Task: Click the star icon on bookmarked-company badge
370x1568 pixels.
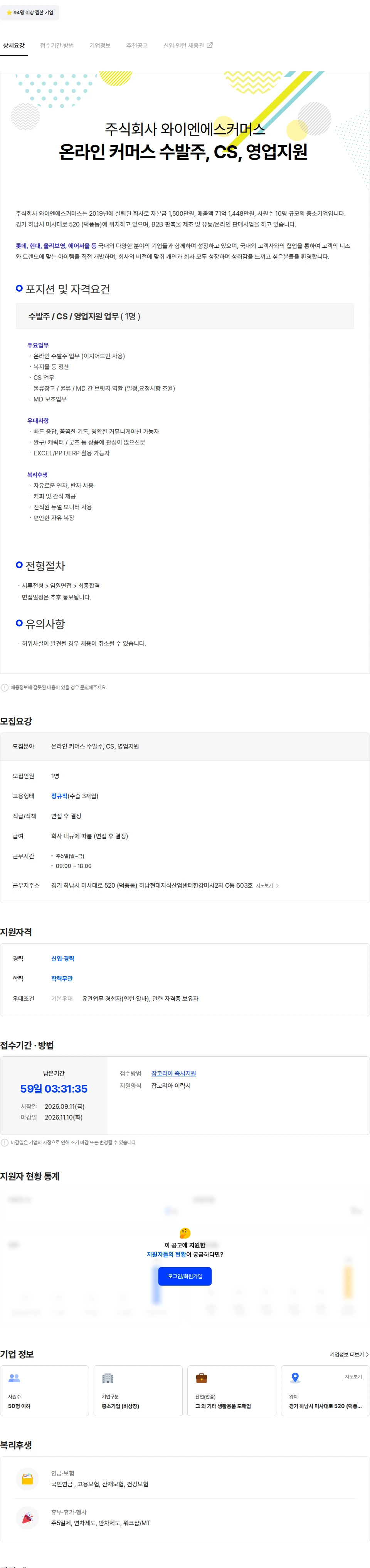Action: point(9,12)
